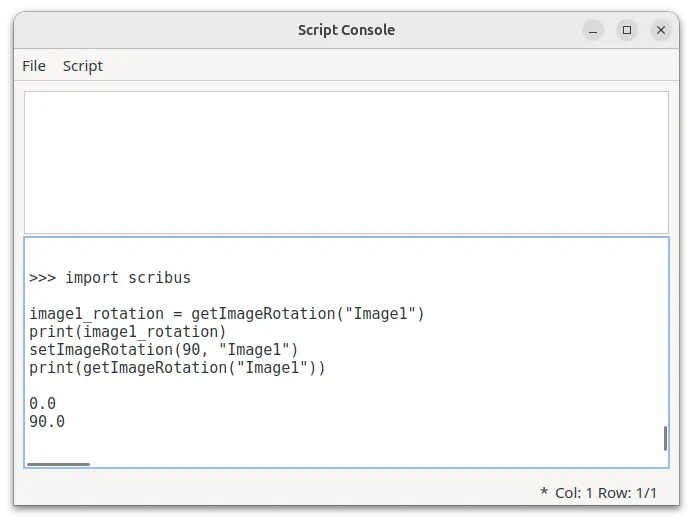Viewport: 693px width, 522px height.
Task: Click the Col and Row position indicator
Action: click(606, 493)
